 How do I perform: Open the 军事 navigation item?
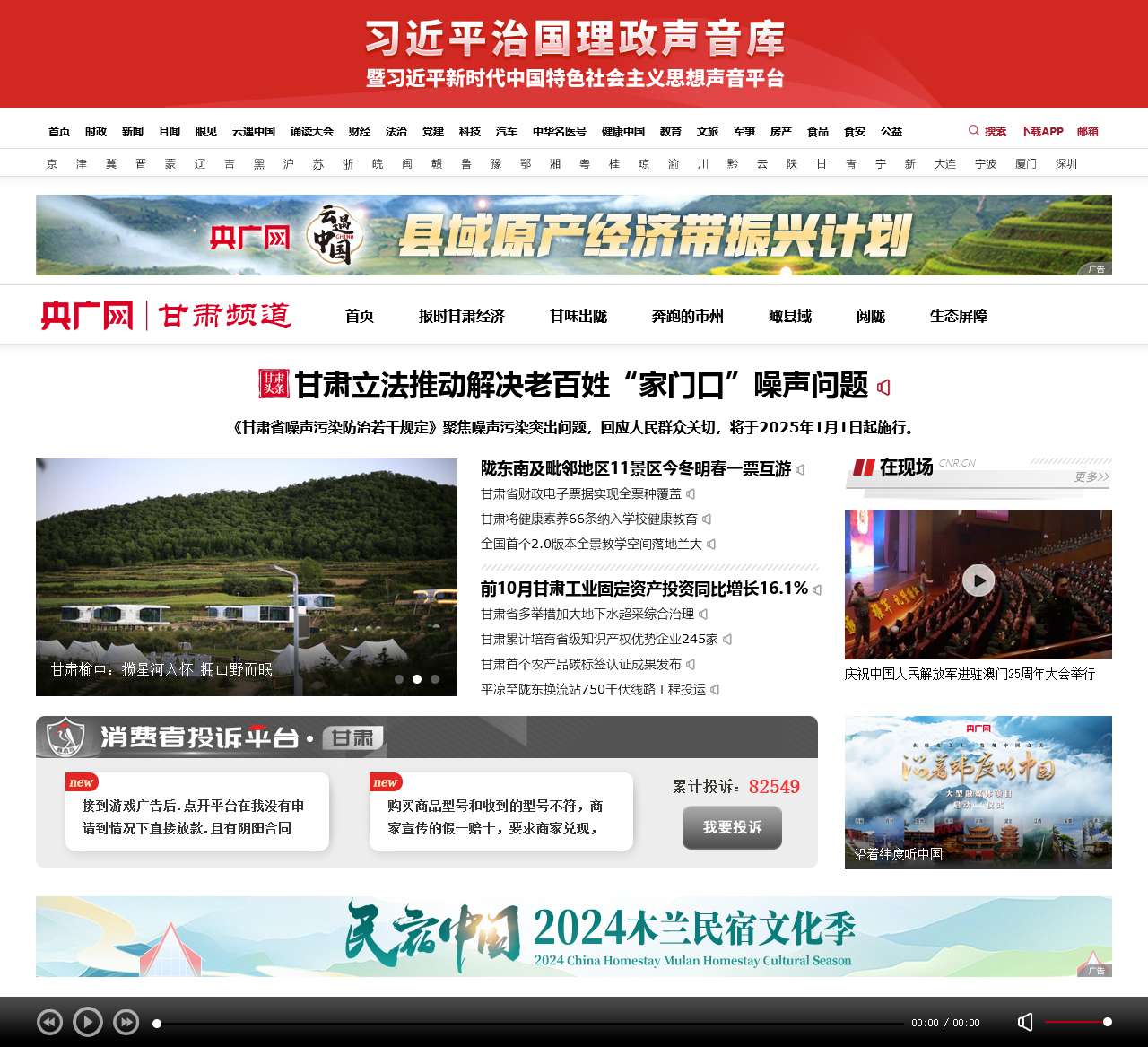tap(744, 131)
